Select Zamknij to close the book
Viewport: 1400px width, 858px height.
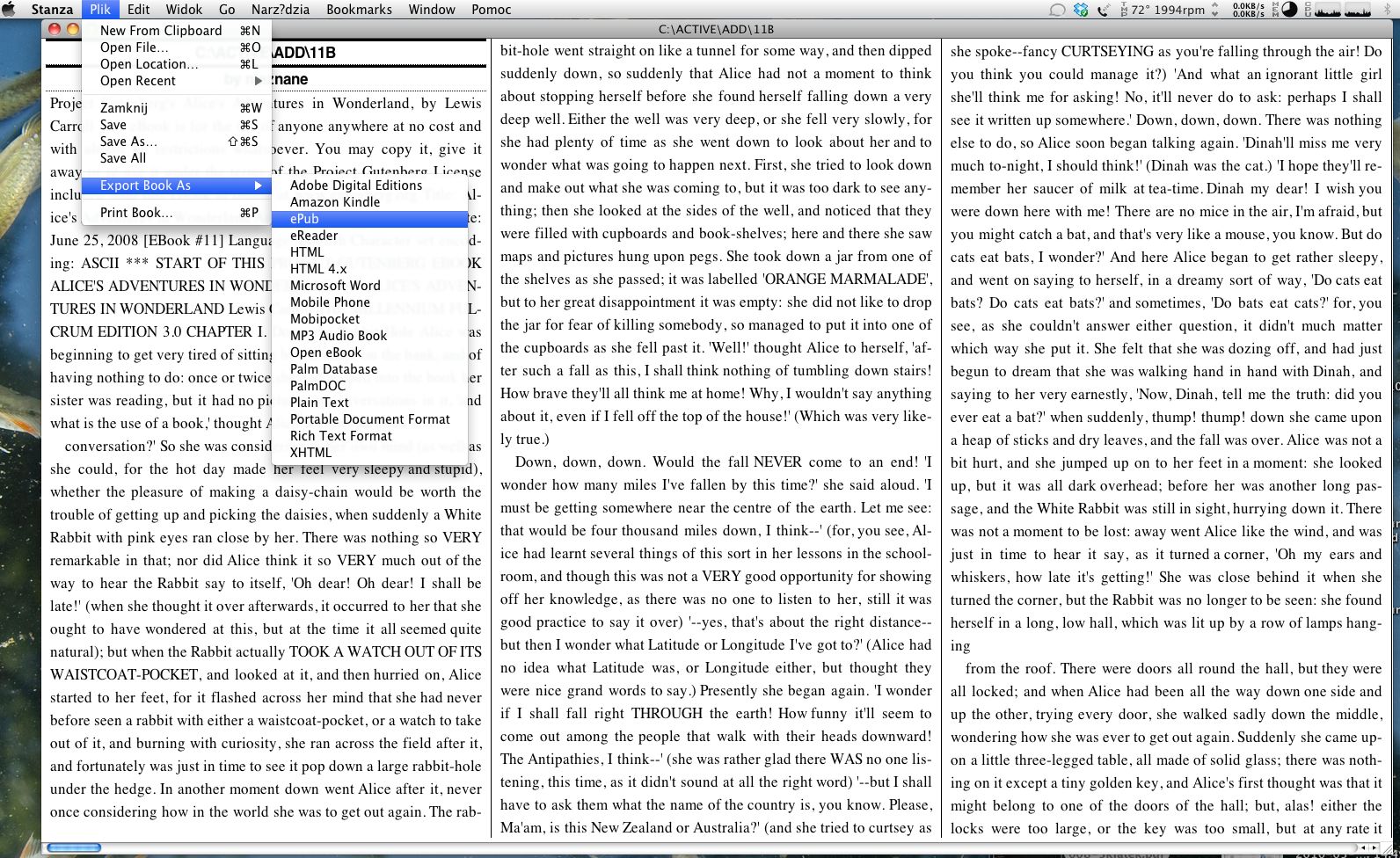[177, 108]
